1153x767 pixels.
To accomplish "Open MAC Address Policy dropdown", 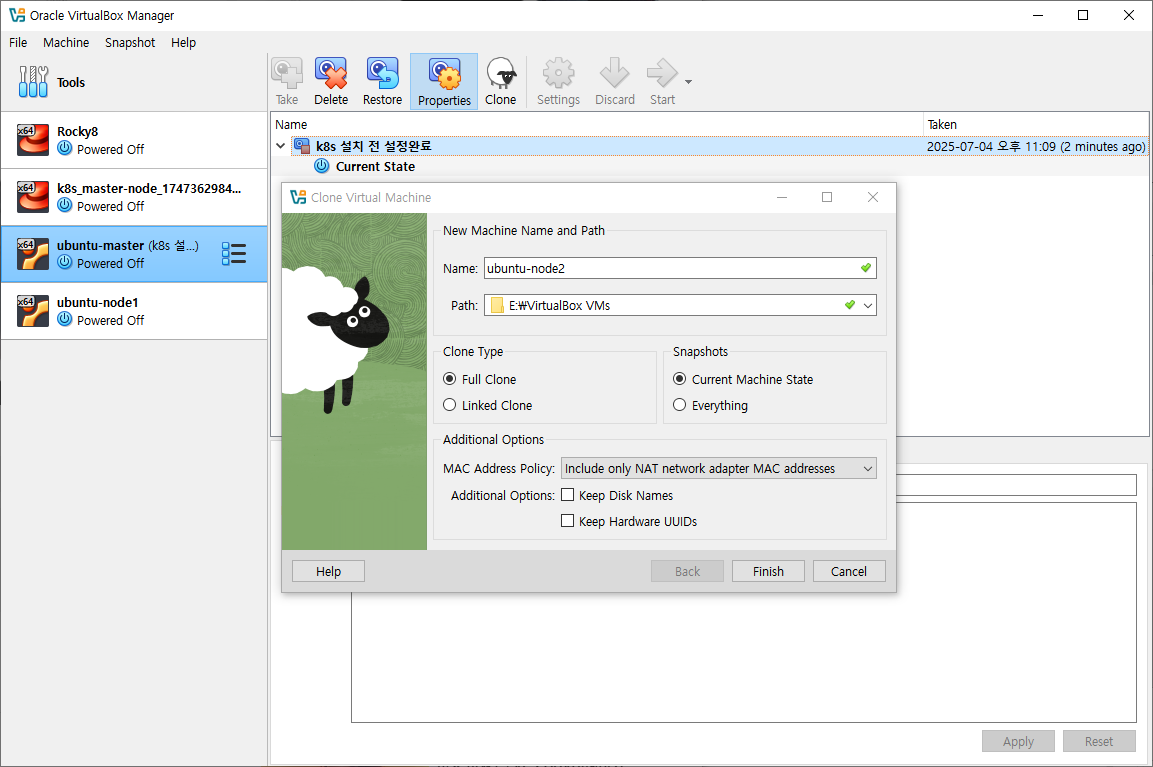I will click(x=718, y=468).
